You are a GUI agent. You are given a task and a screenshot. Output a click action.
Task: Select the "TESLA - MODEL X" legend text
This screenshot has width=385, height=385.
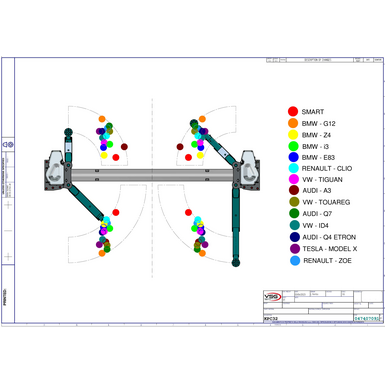click(x=330, y=249)
